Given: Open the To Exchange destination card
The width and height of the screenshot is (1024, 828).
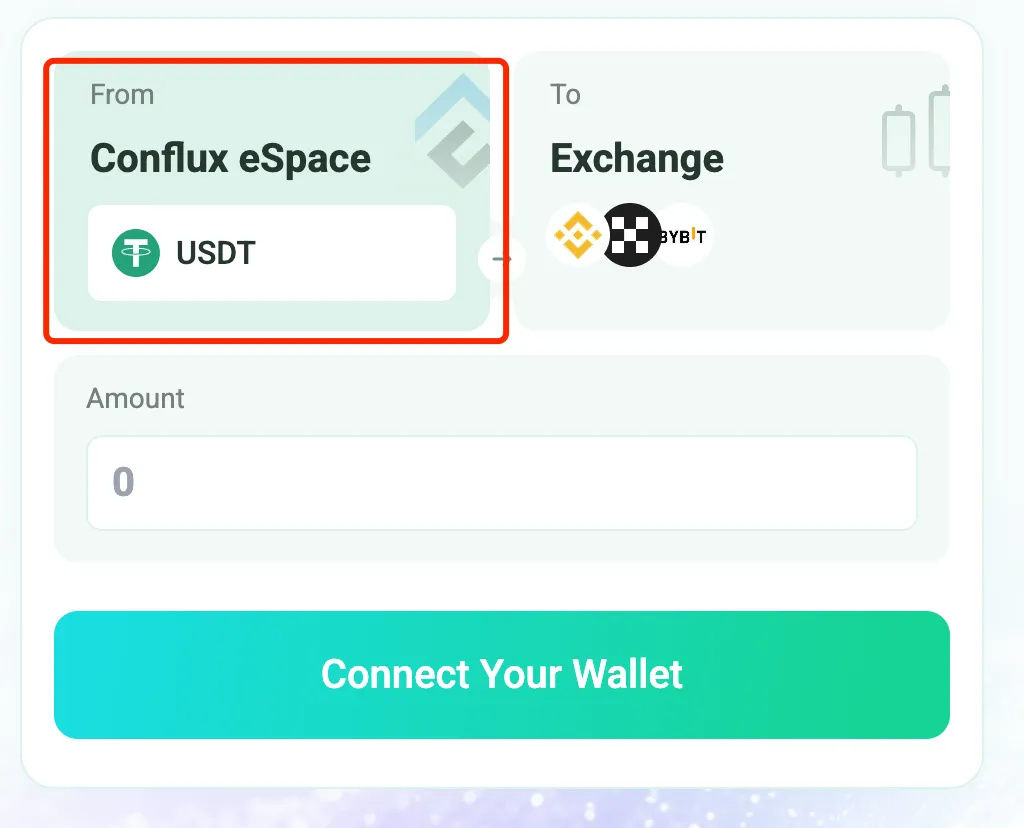Looking at the screenshot, I should (x=732, y=191).
